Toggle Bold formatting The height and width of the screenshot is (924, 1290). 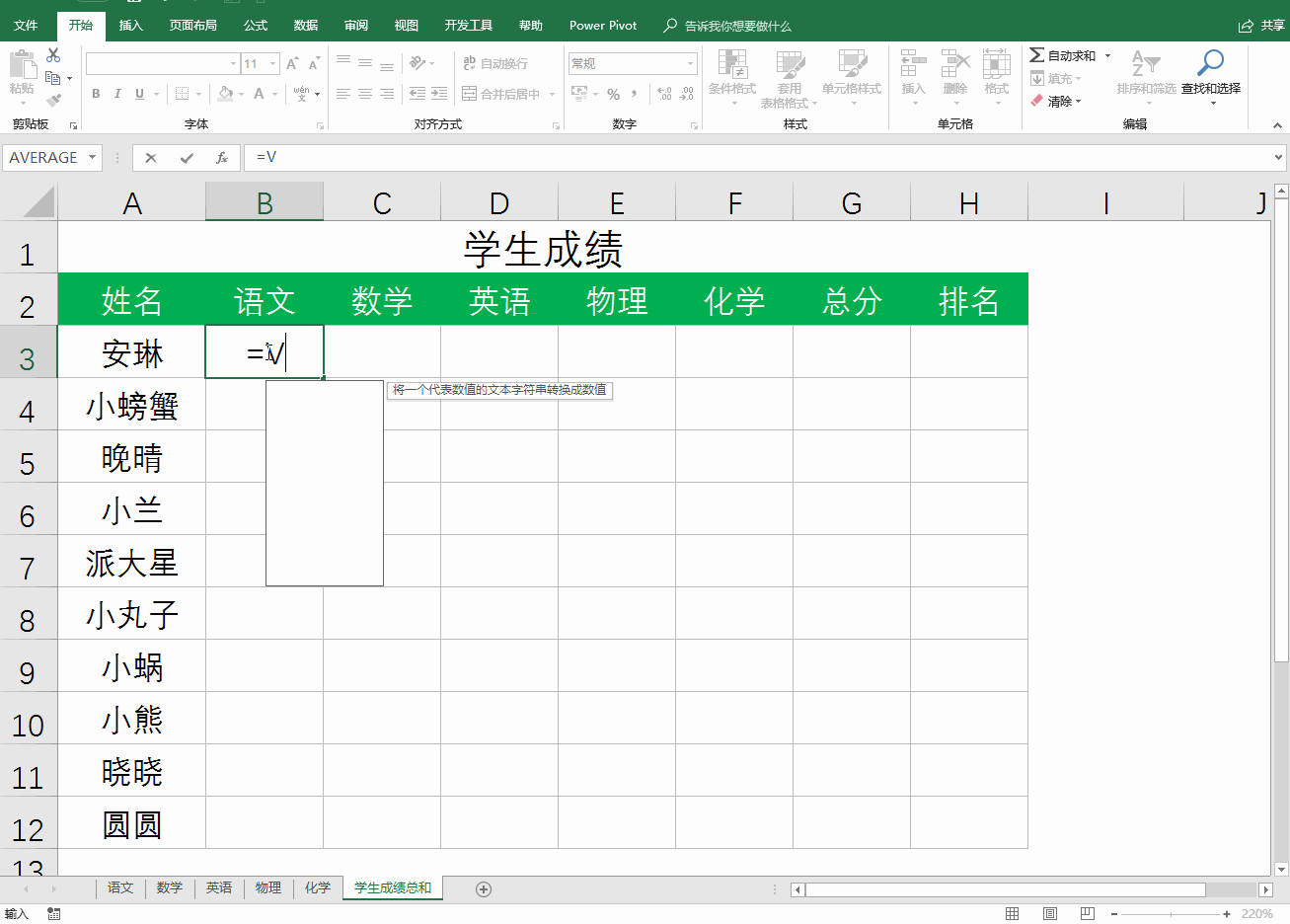[96, 94]
